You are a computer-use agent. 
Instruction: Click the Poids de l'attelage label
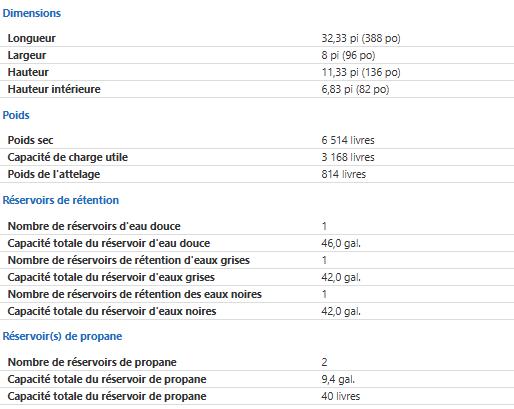(x=54, y=174)
